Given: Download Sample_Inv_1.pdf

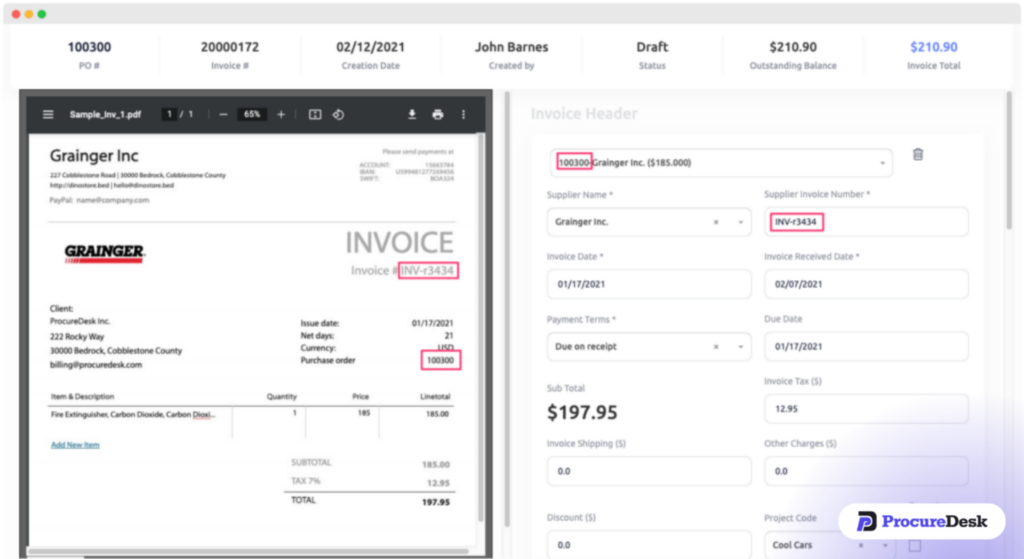Looking at the screenshot, I should click(412, 115).
